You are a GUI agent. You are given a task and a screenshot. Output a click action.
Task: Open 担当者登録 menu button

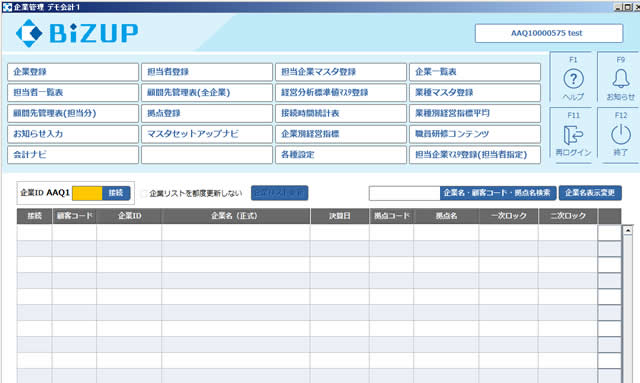click(x=207, y=72)
